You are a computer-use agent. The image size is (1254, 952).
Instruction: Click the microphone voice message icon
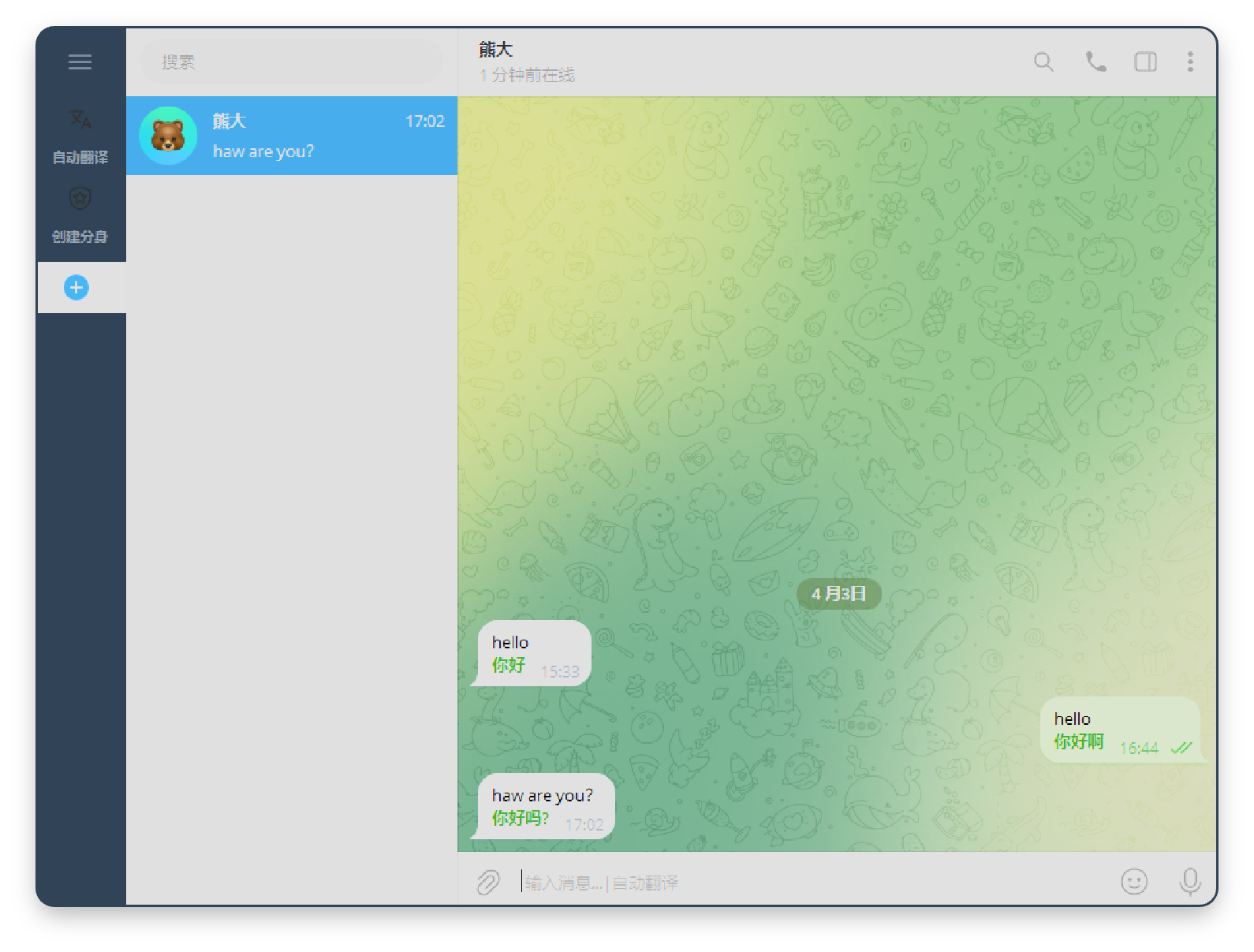(x=1190, y=882)
